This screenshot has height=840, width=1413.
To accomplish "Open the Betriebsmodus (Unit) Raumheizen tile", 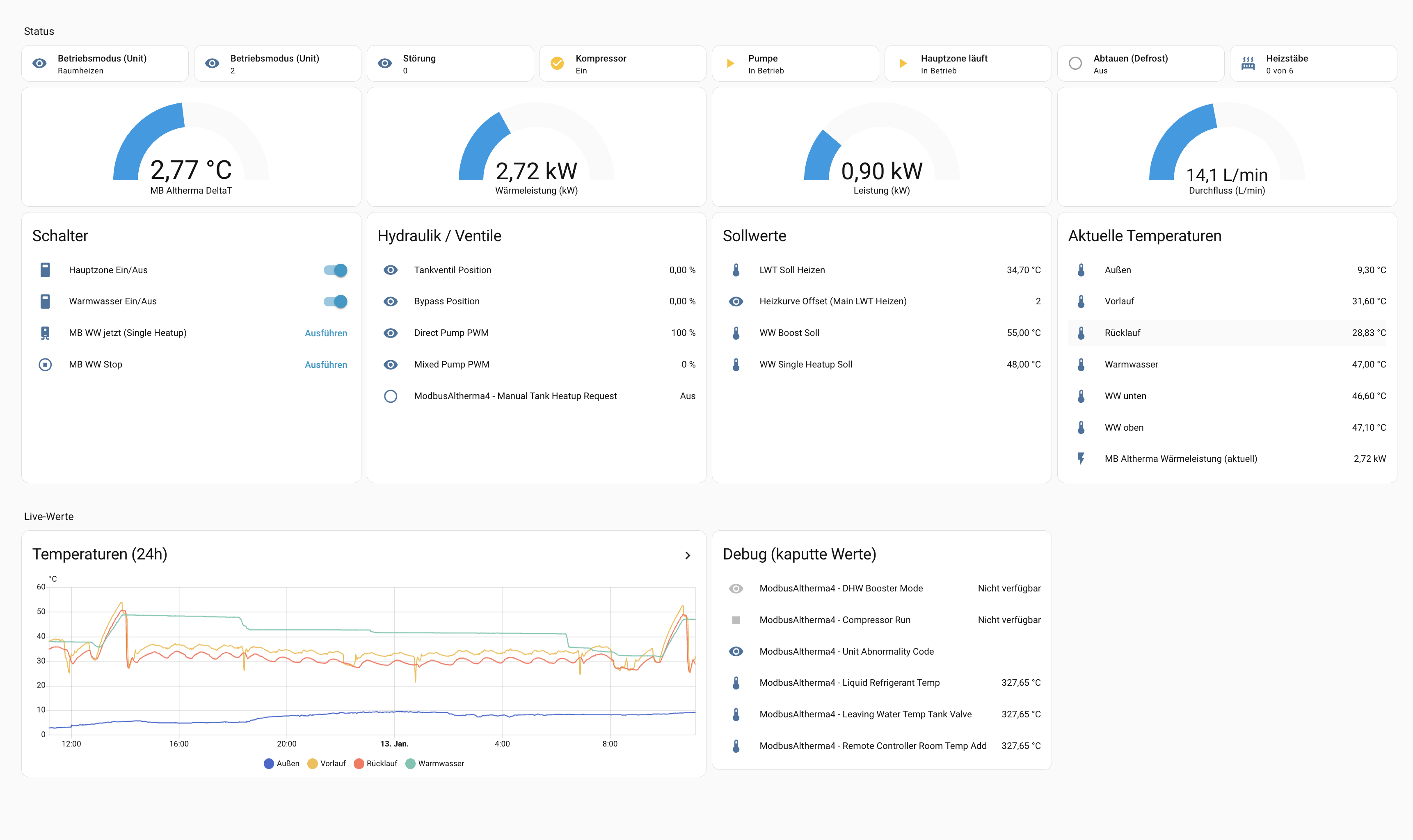I will tap(105, 64).
